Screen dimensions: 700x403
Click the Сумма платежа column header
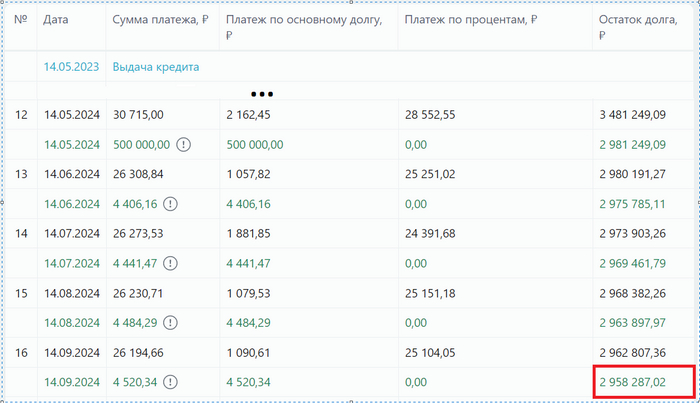(x=159, y=20)
